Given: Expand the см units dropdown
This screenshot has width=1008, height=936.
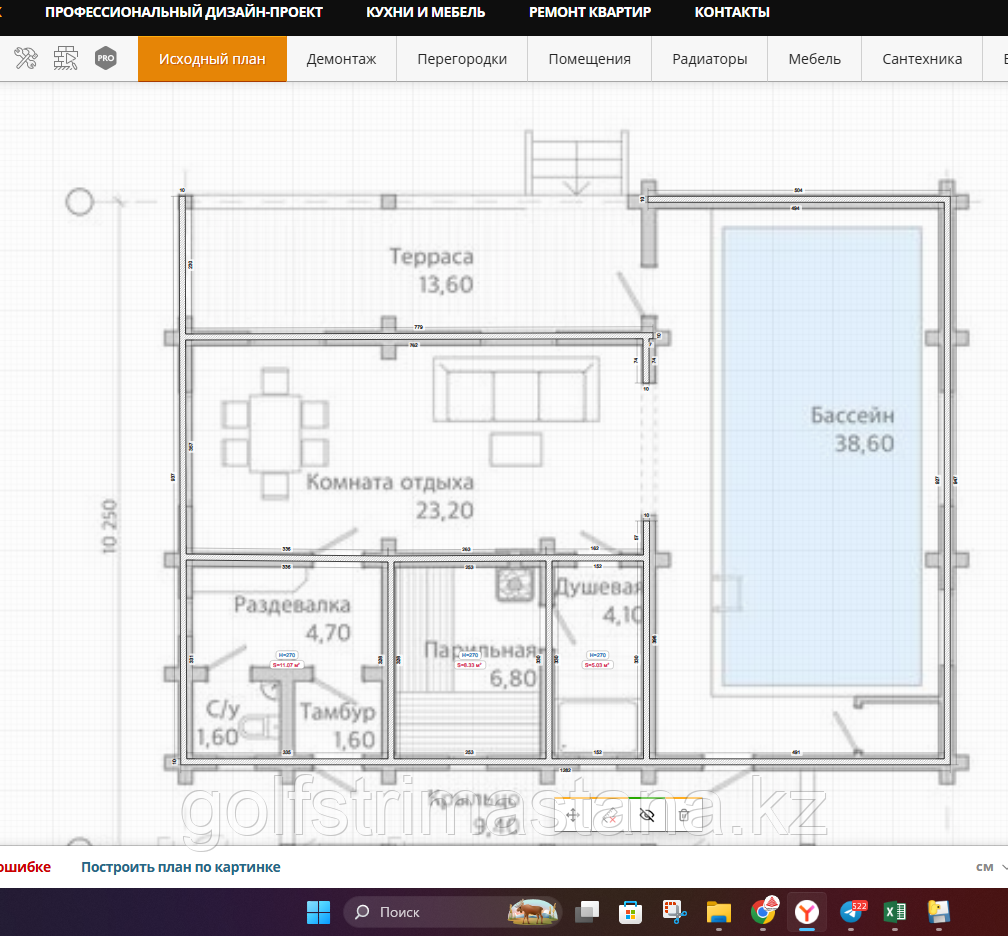Looking at the screenshot, I should pos(989,867).
